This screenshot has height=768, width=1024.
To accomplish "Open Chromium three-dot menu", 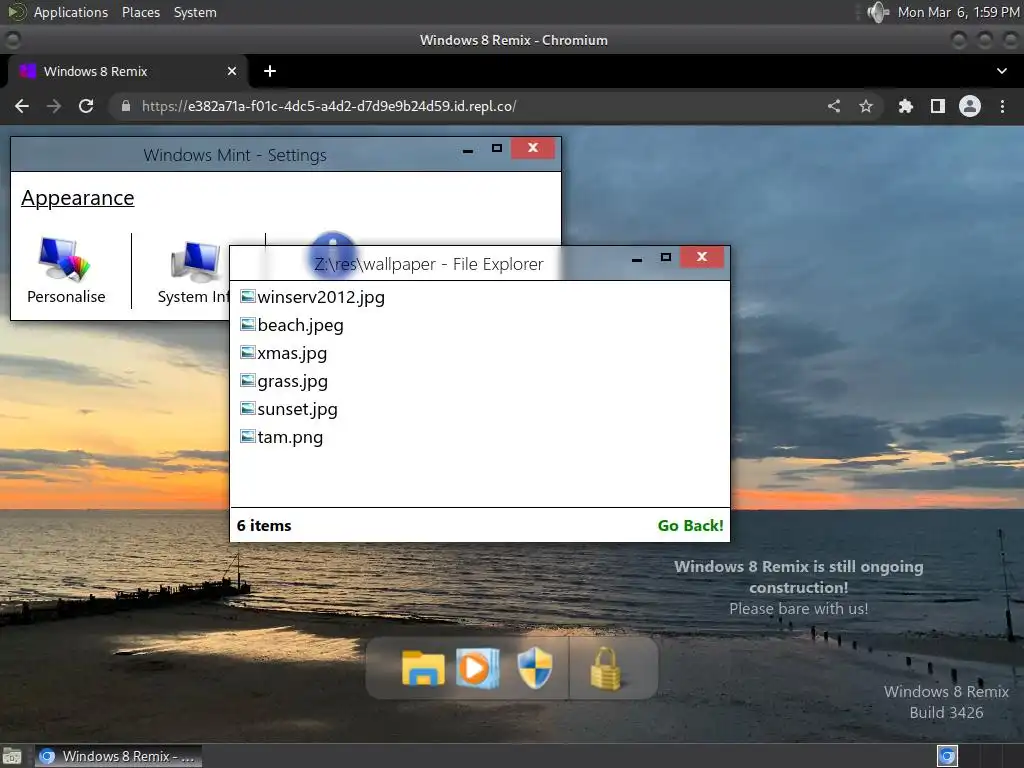I will coord(1002,106).
